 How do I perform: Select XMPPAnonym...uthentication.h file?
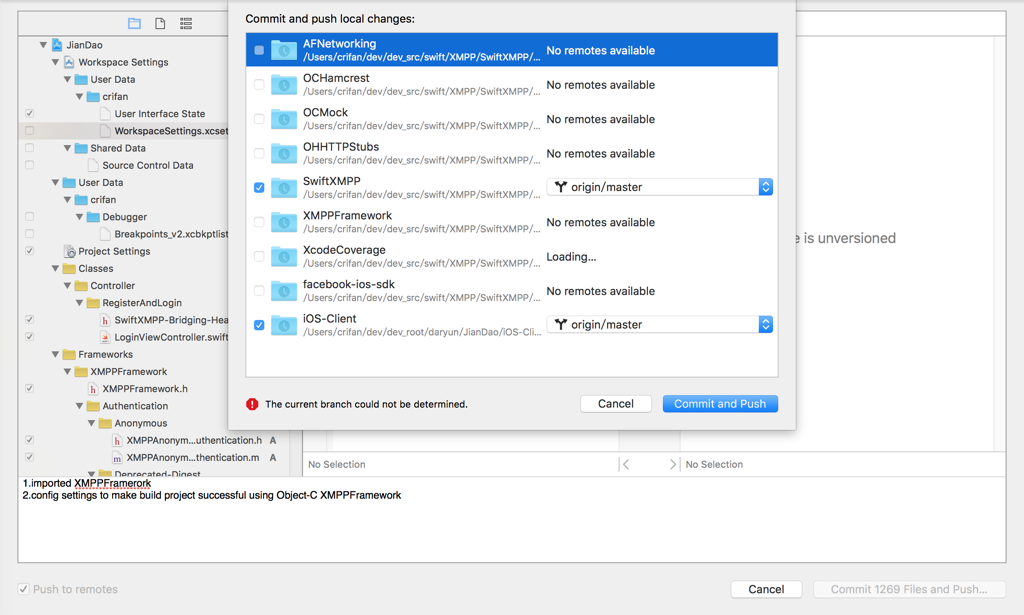[x=194, y=440]
